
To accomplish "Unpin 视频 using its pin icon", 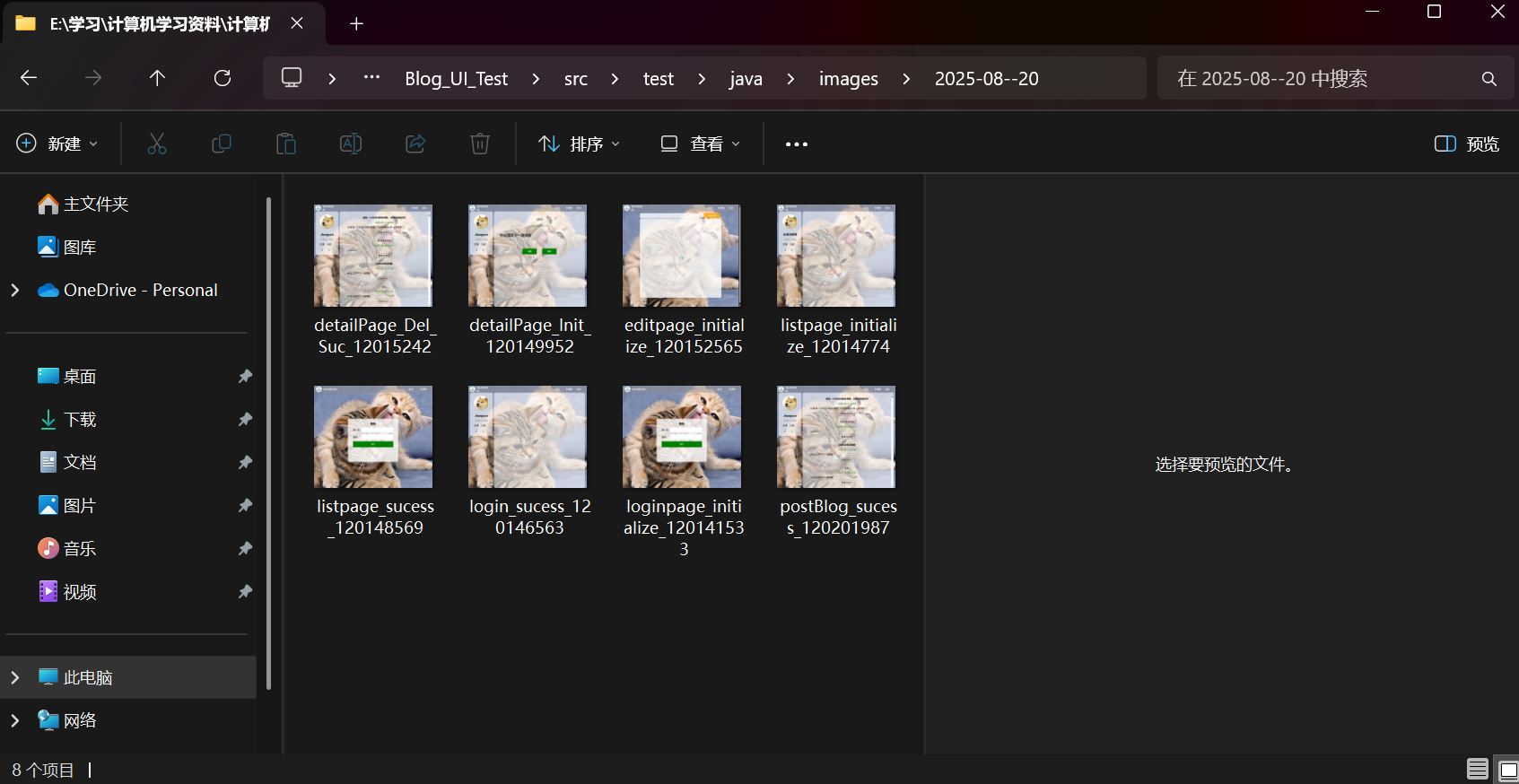I will point(245,592).
